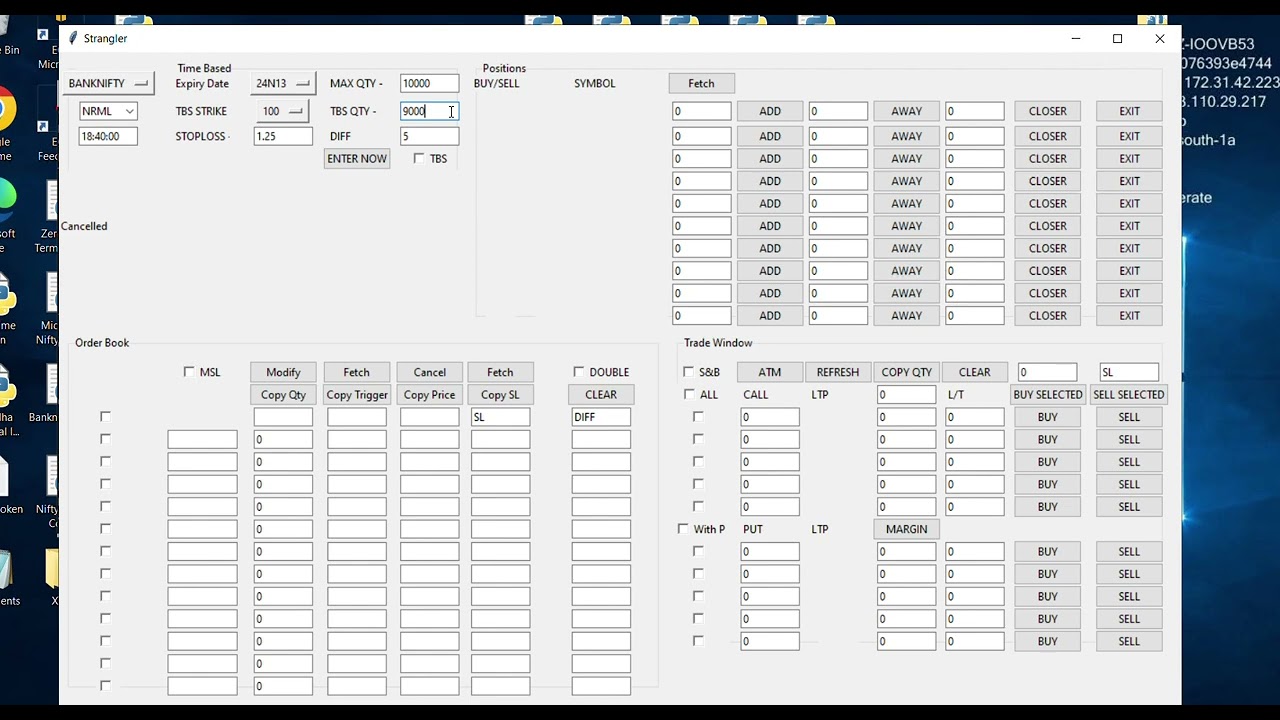
Task: Tick the first Order Book row checkbox
Action: (105, 416)
